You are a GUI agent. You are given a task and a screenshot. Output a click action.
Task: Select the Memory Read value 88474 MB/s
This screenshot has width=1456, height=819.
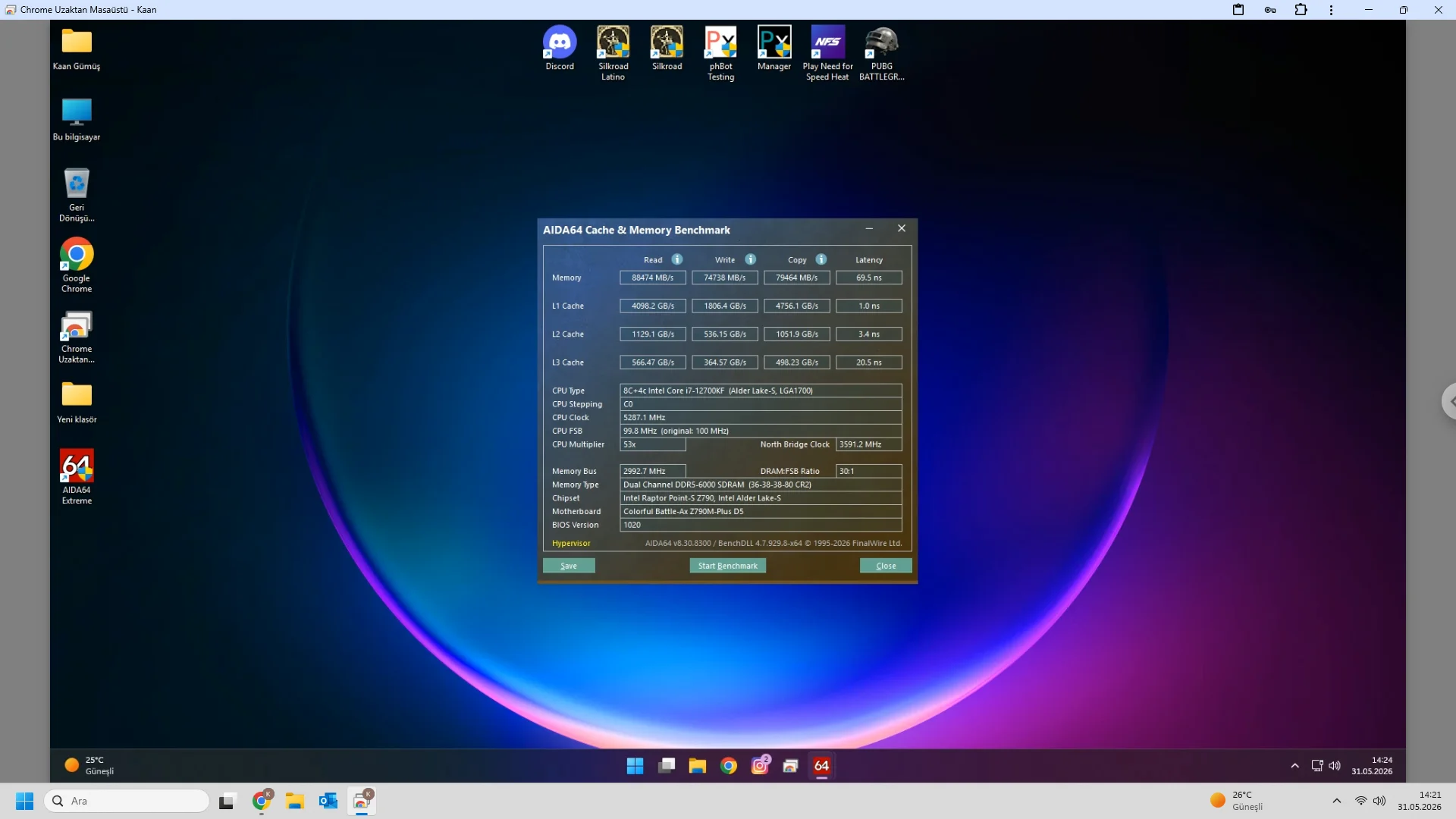[x=653, y=278]
